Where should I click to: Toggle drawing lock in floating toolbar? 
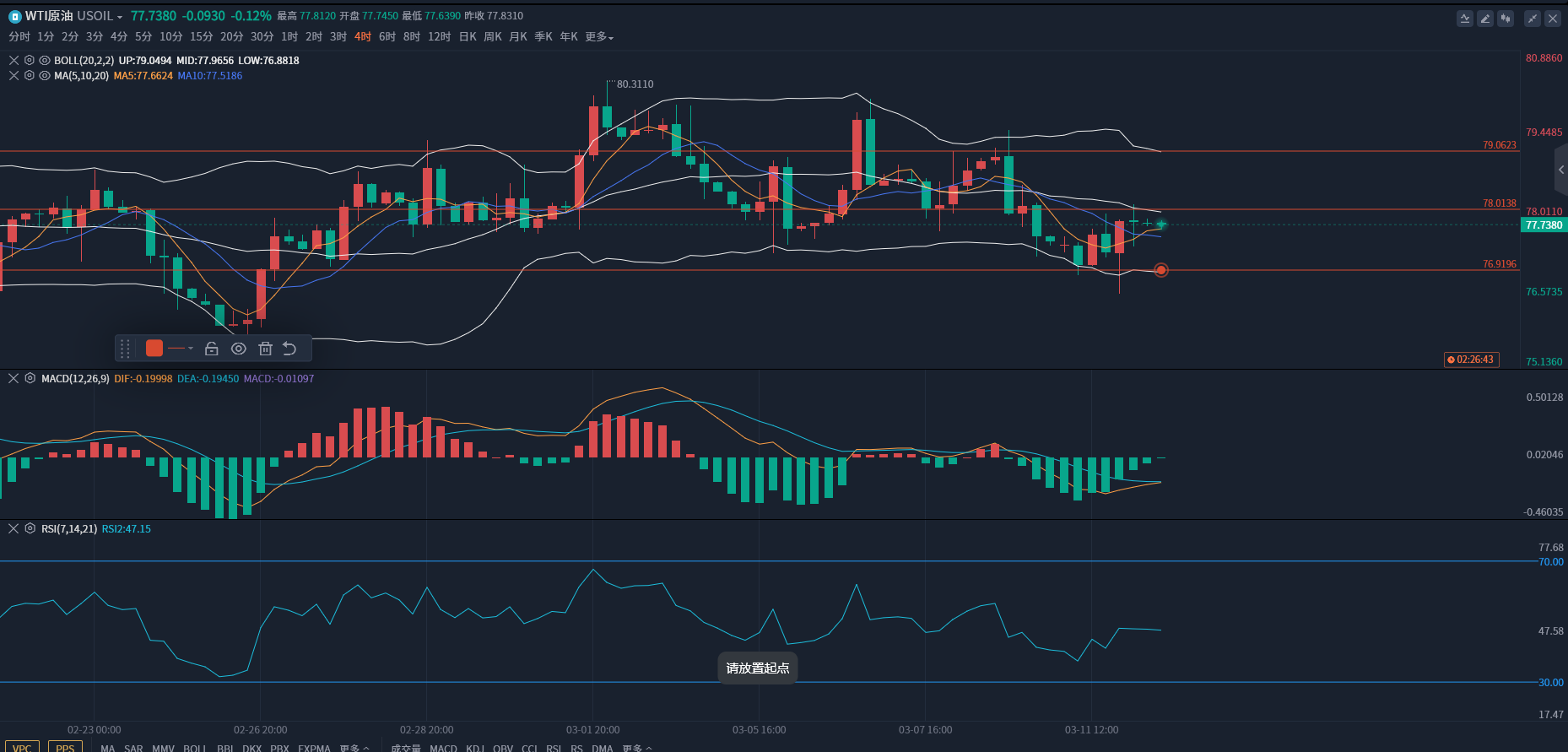212,349
